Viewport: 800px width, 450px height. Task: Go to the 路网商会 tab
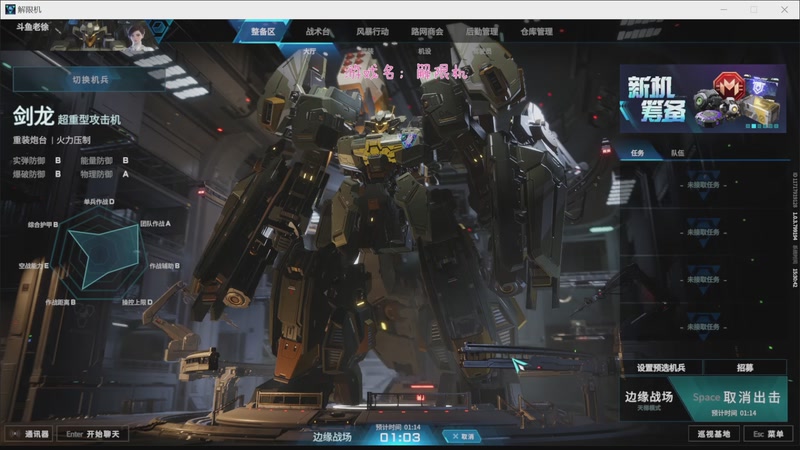tap(427, 32)
